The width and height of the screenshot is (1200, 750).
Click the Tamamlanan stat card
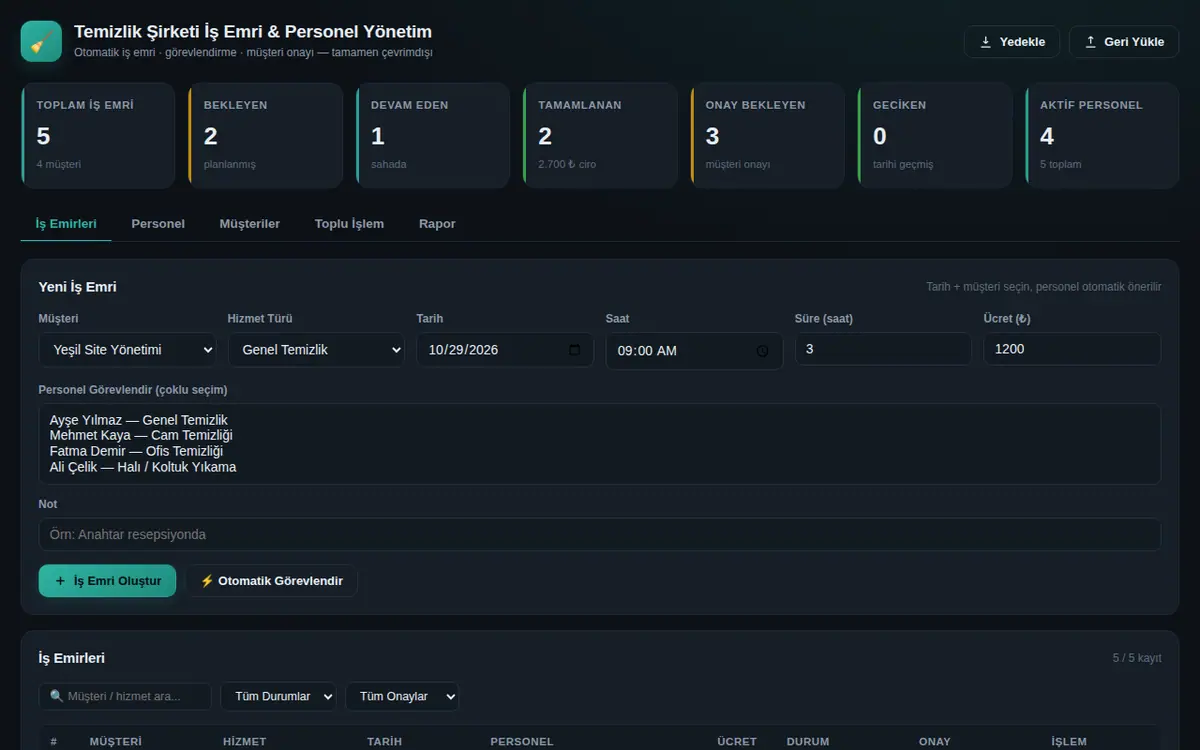(600, 135)
